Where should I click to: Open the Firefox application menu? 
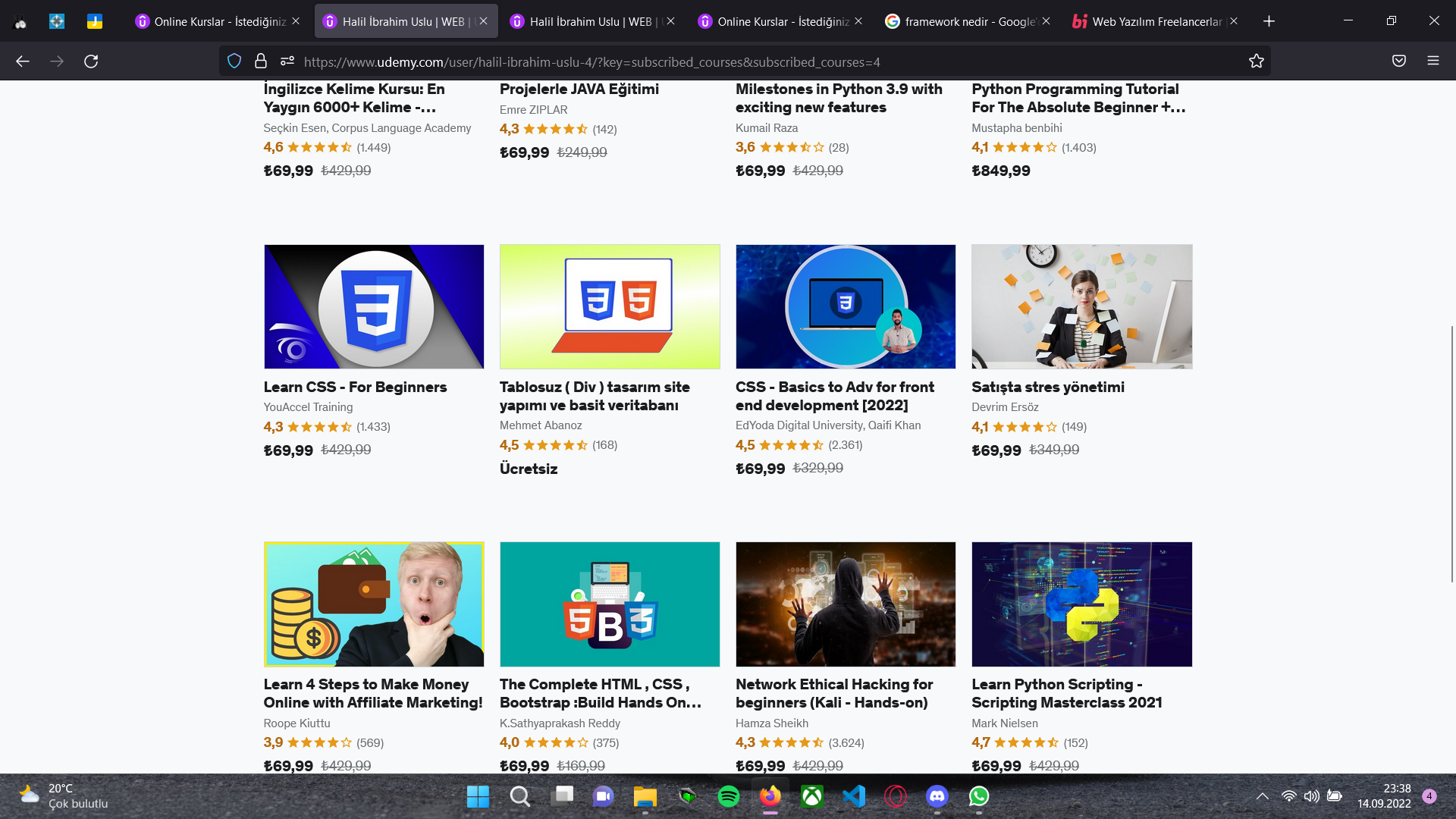click(1433, 61)
